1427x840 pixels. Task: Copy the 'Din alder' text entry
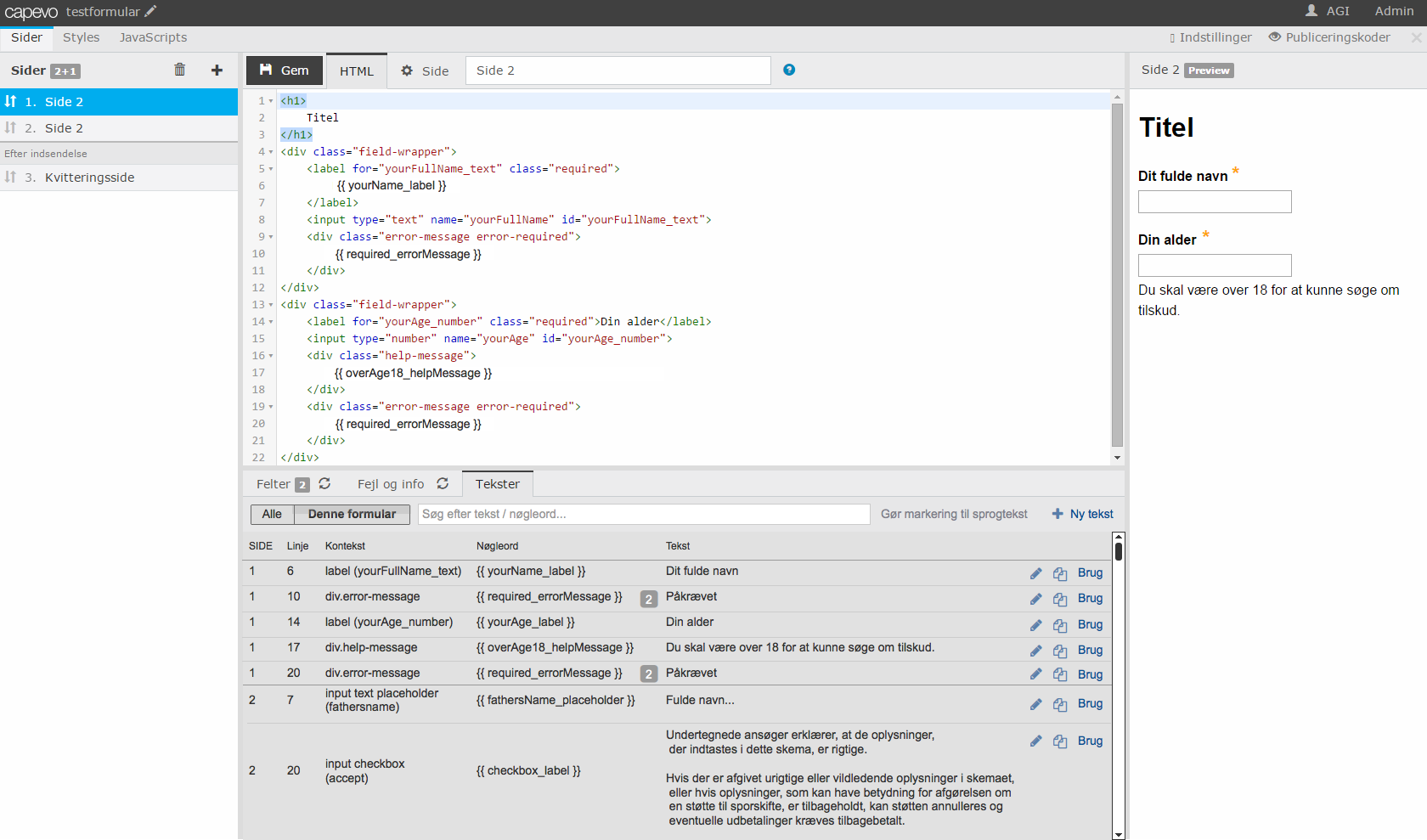pyautogui.click(x=1060, y=625)
